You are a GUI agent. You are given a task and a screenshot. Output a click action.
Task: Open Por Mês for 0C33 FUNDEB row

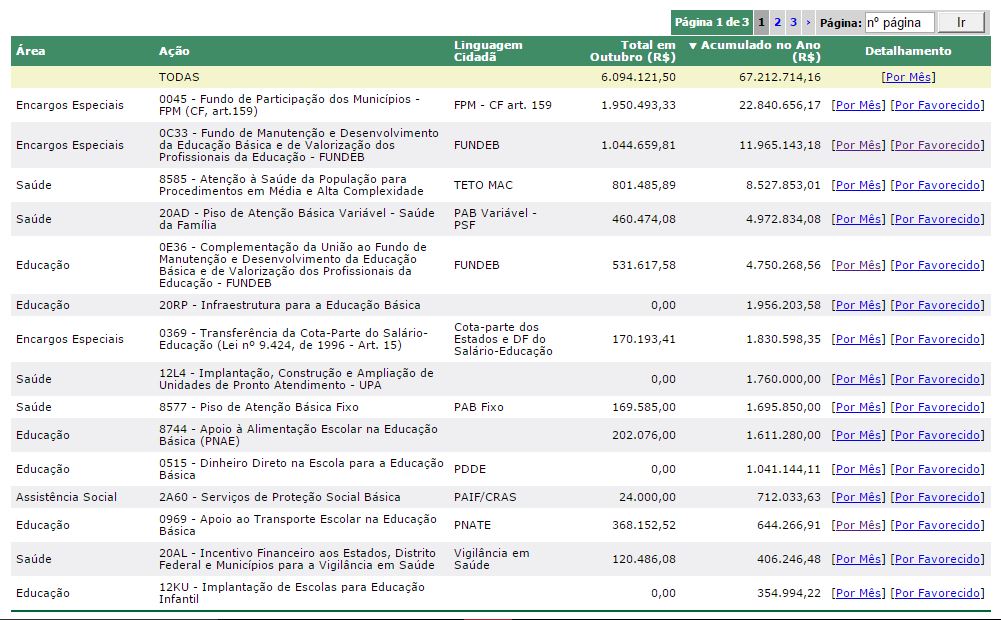click(x=859, y=146)
